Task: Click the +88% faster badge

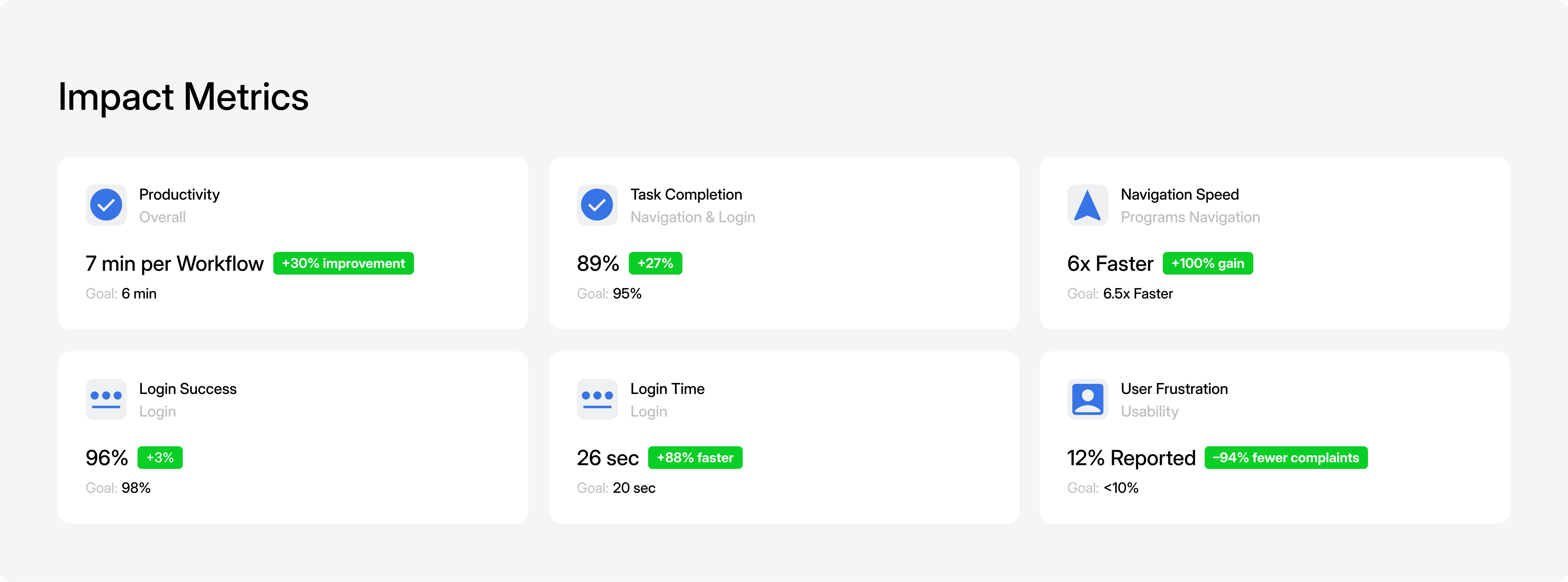Action: pyautogui.click(x=695, y=457)
